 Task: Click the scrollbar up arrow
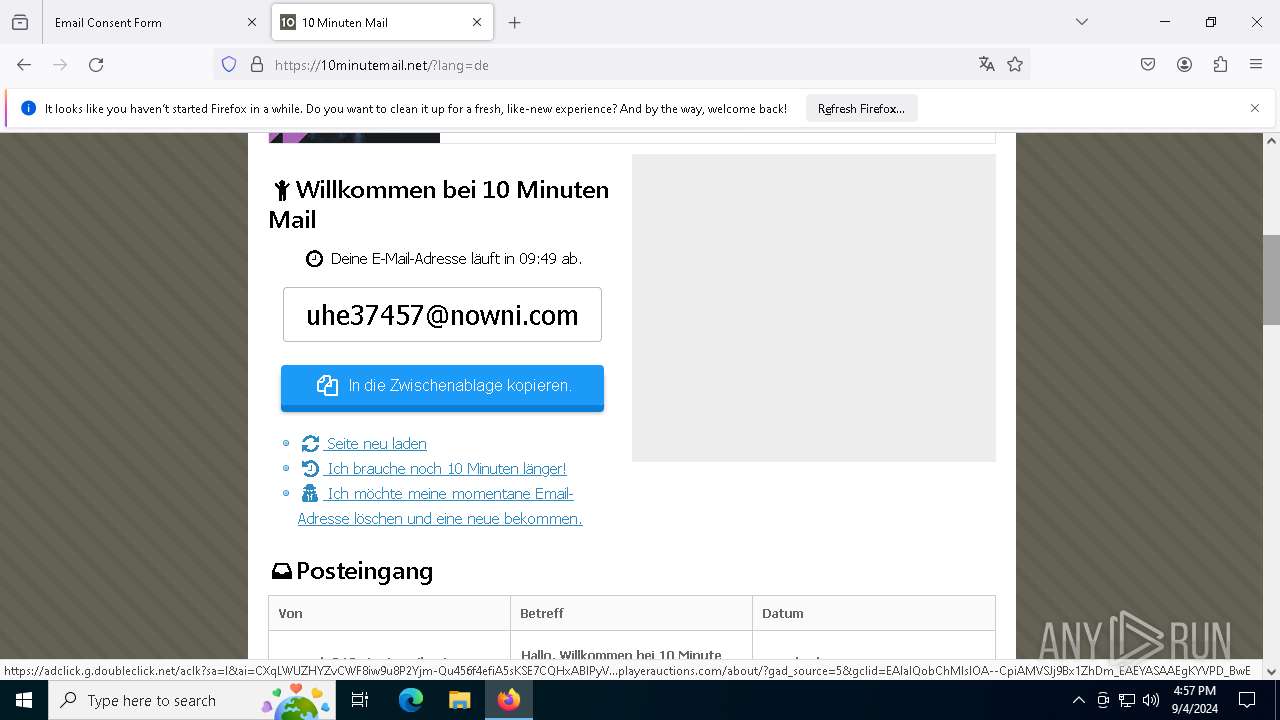pos(1271,141)
